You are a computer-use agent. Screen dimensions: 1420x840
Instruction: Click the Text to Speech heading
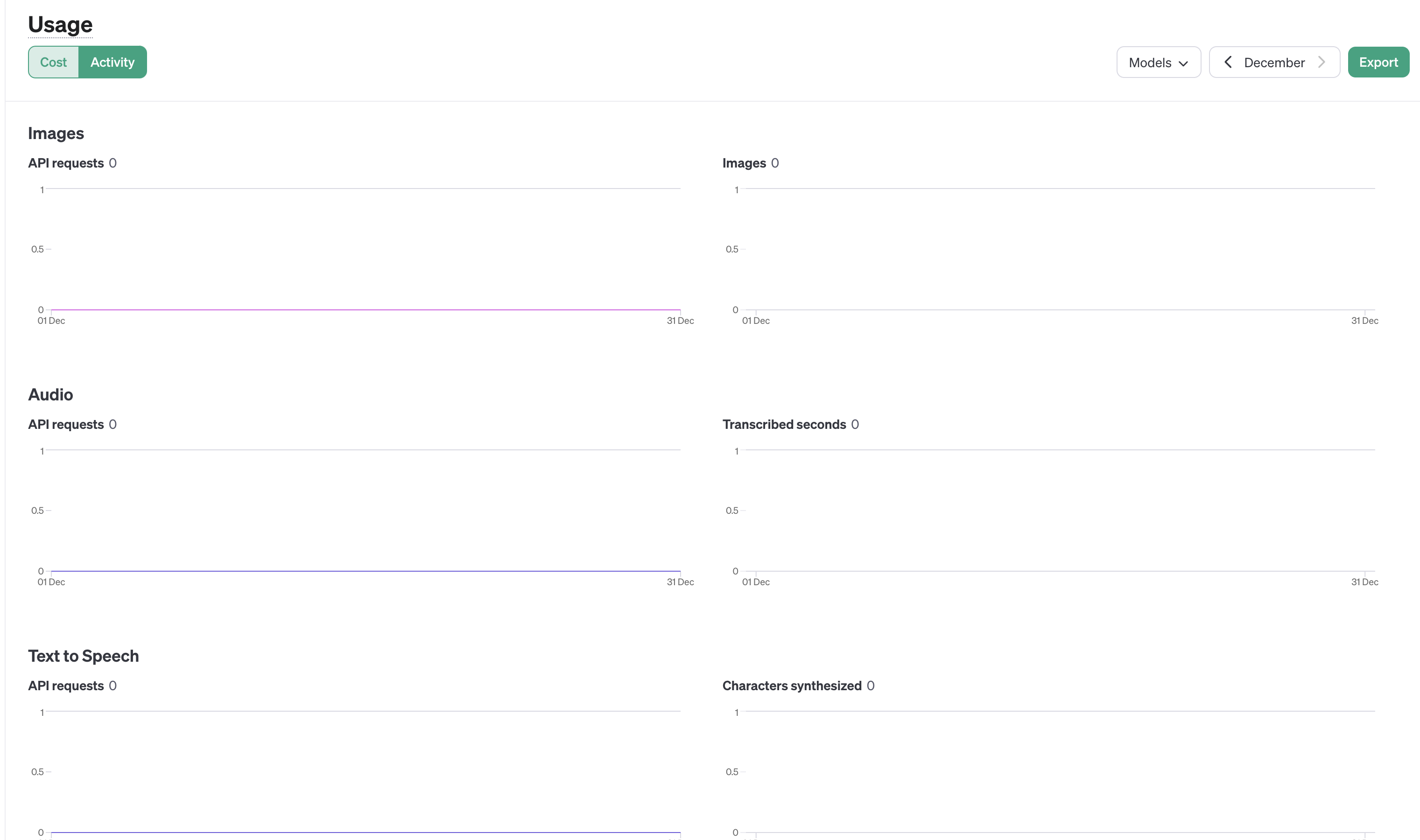(83, 656)
